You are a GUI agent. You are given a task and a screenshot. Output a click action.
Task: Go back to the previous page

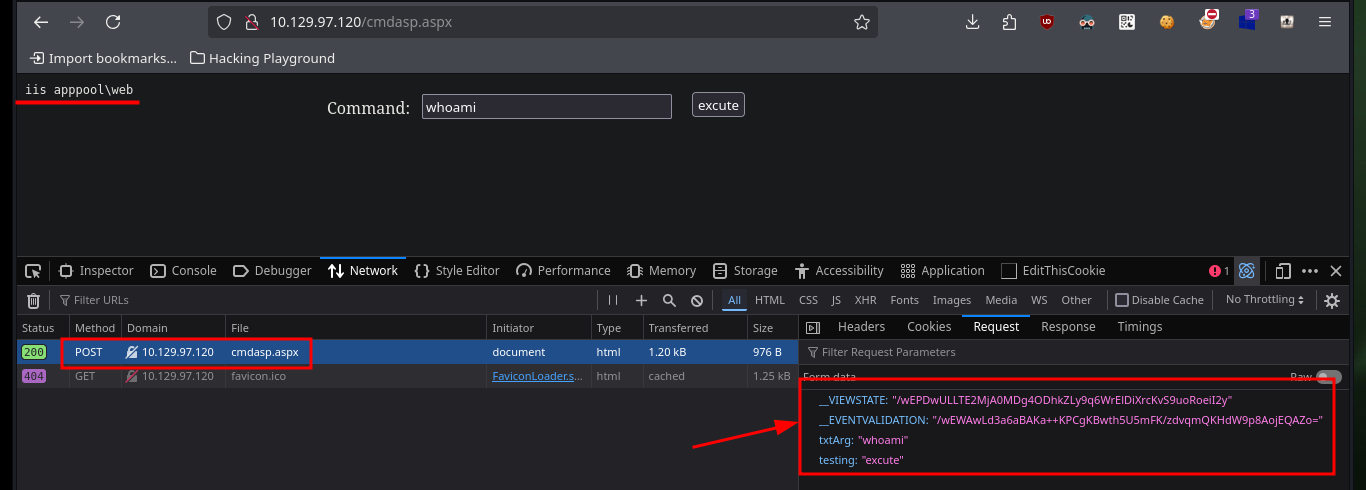click(41, 22)
